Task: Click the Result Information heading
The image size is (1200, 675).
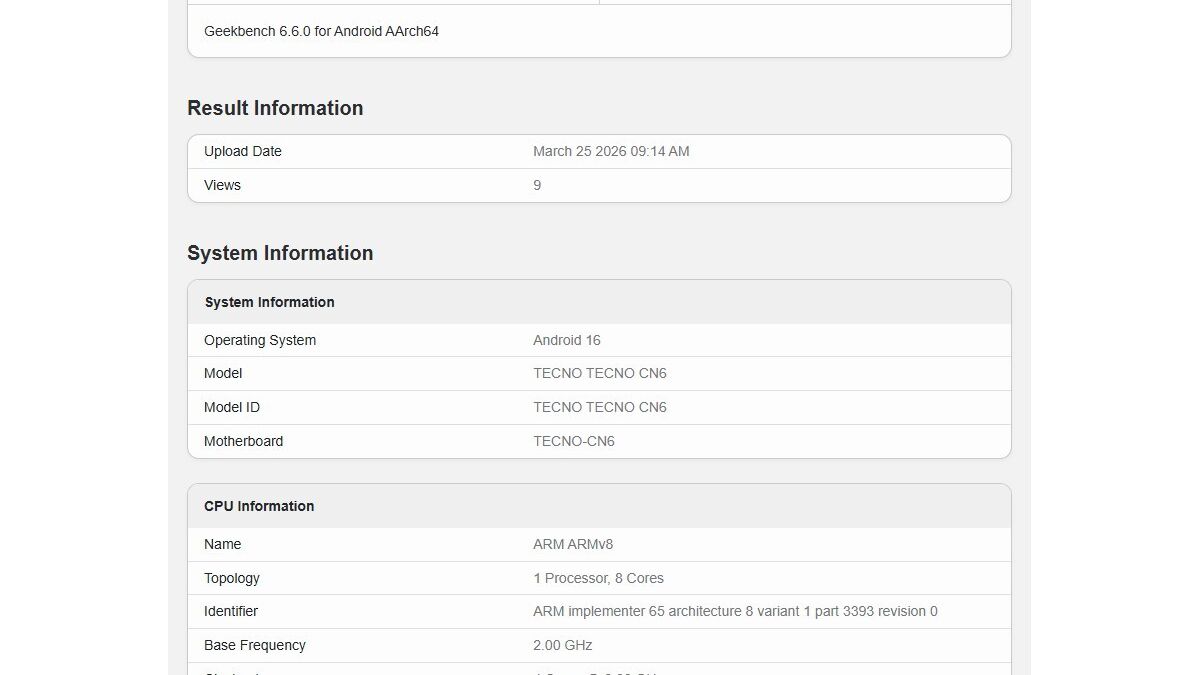Action: click(275, 108)
